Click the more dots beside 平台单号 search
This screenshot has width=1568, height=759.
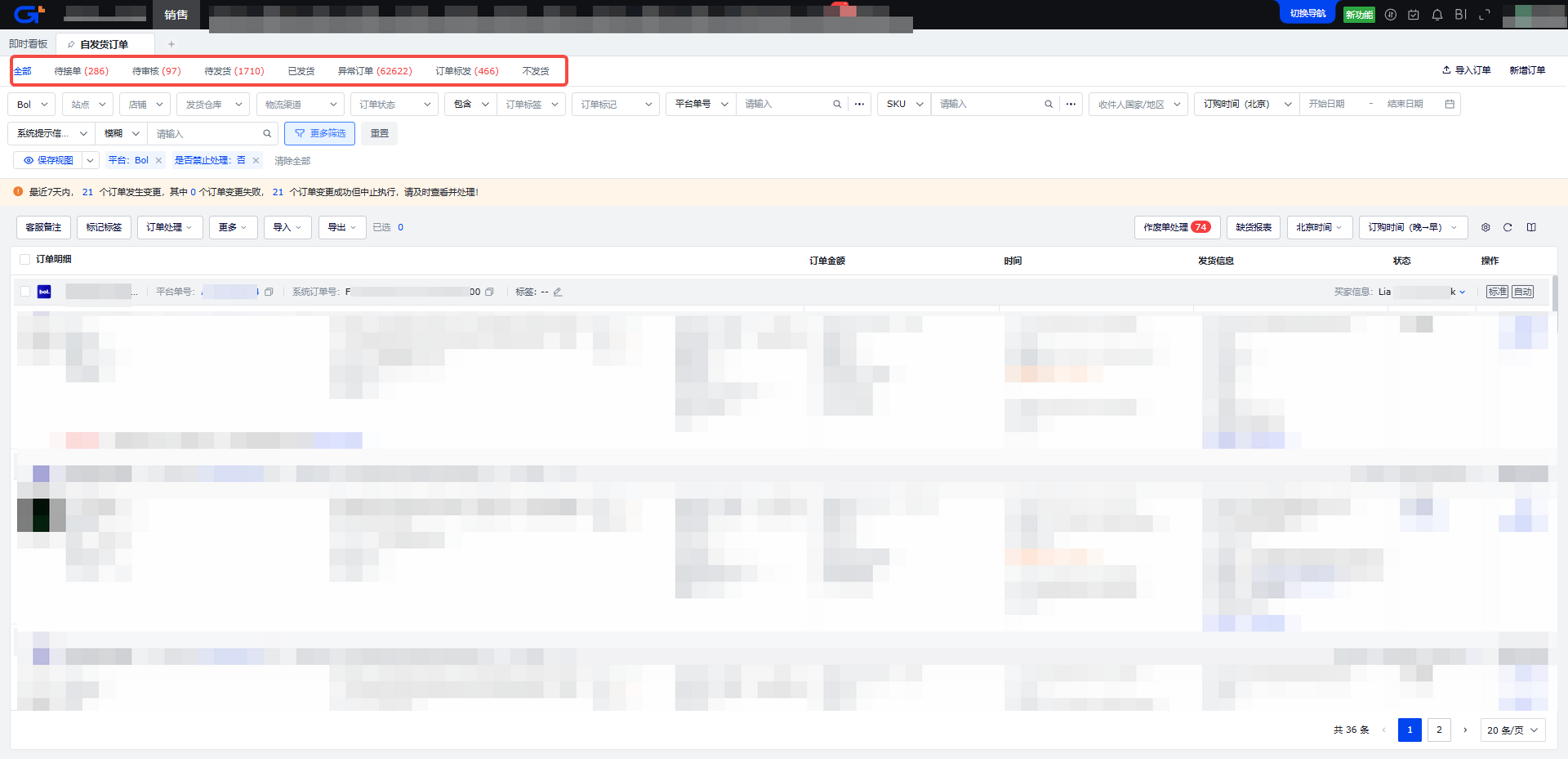[x=859, y=104]
